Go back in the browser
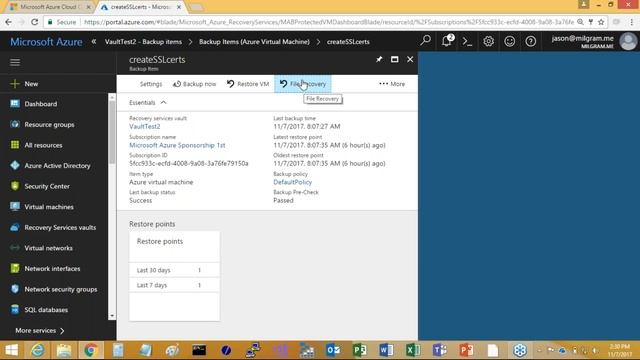640x360 pixels. point(9,22)
